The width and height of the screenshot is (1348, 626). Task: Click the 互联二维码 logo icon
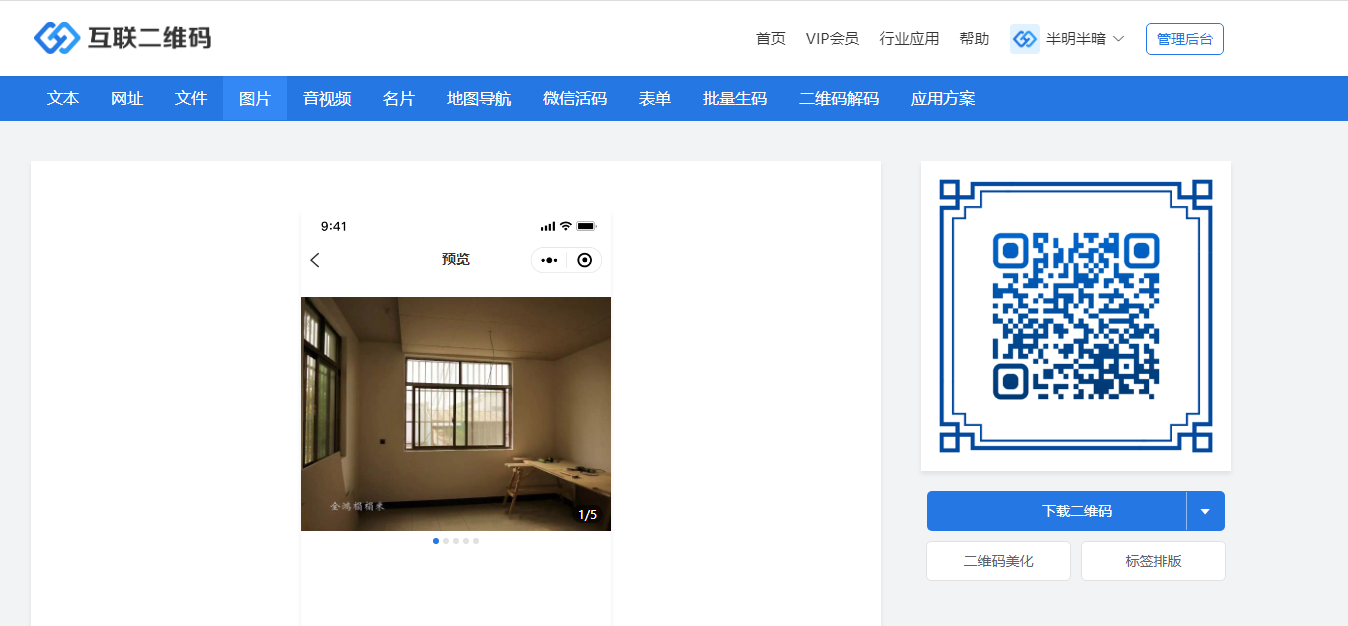click(57, 38)
